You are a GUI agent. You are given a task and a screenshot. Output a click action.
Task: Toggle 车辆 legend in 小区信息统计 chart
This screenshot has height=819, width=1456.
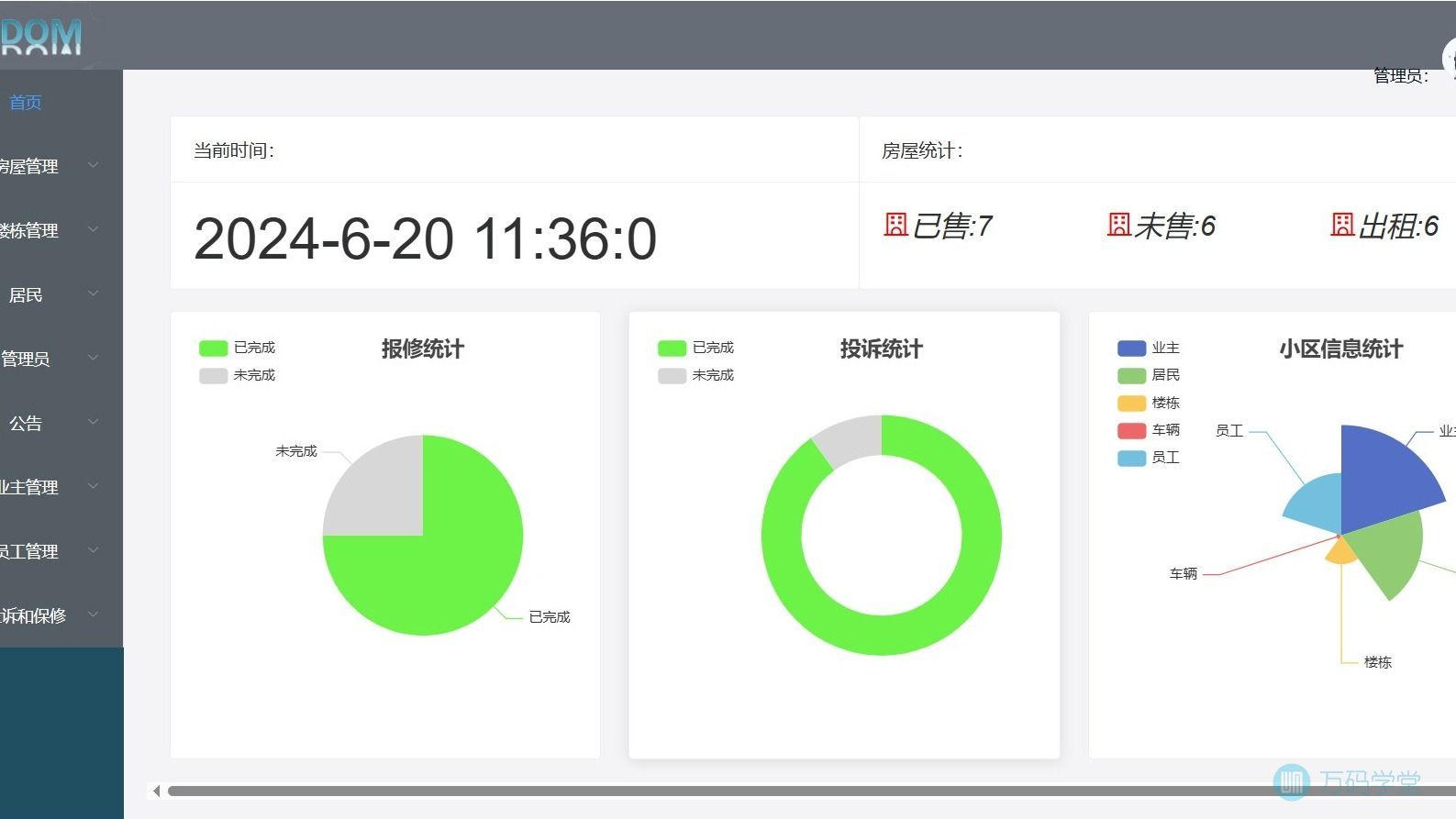pyautogui.click(x=1148, y=430)
